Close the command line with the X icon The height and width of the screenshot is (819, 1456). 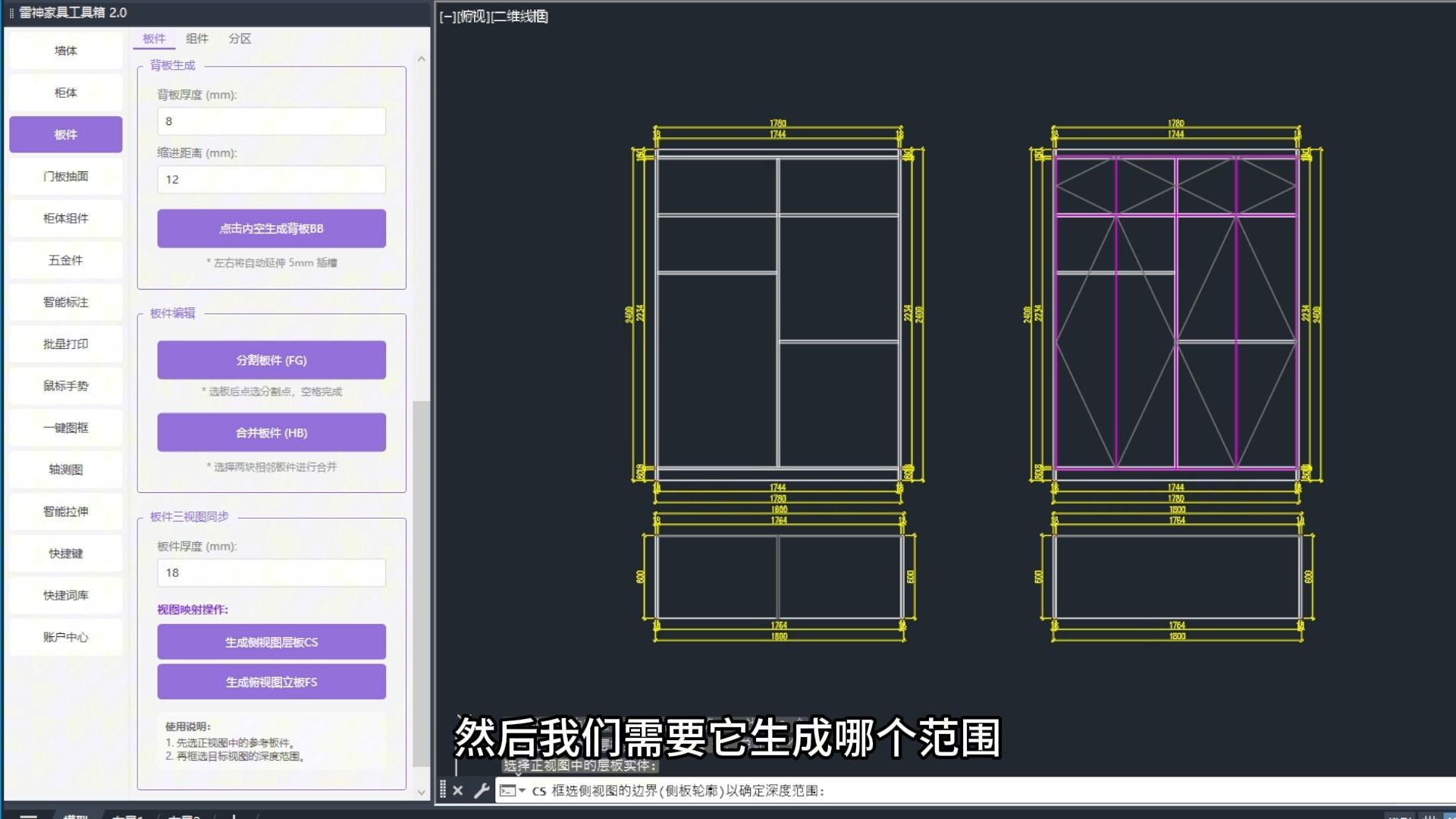(458, 790)
